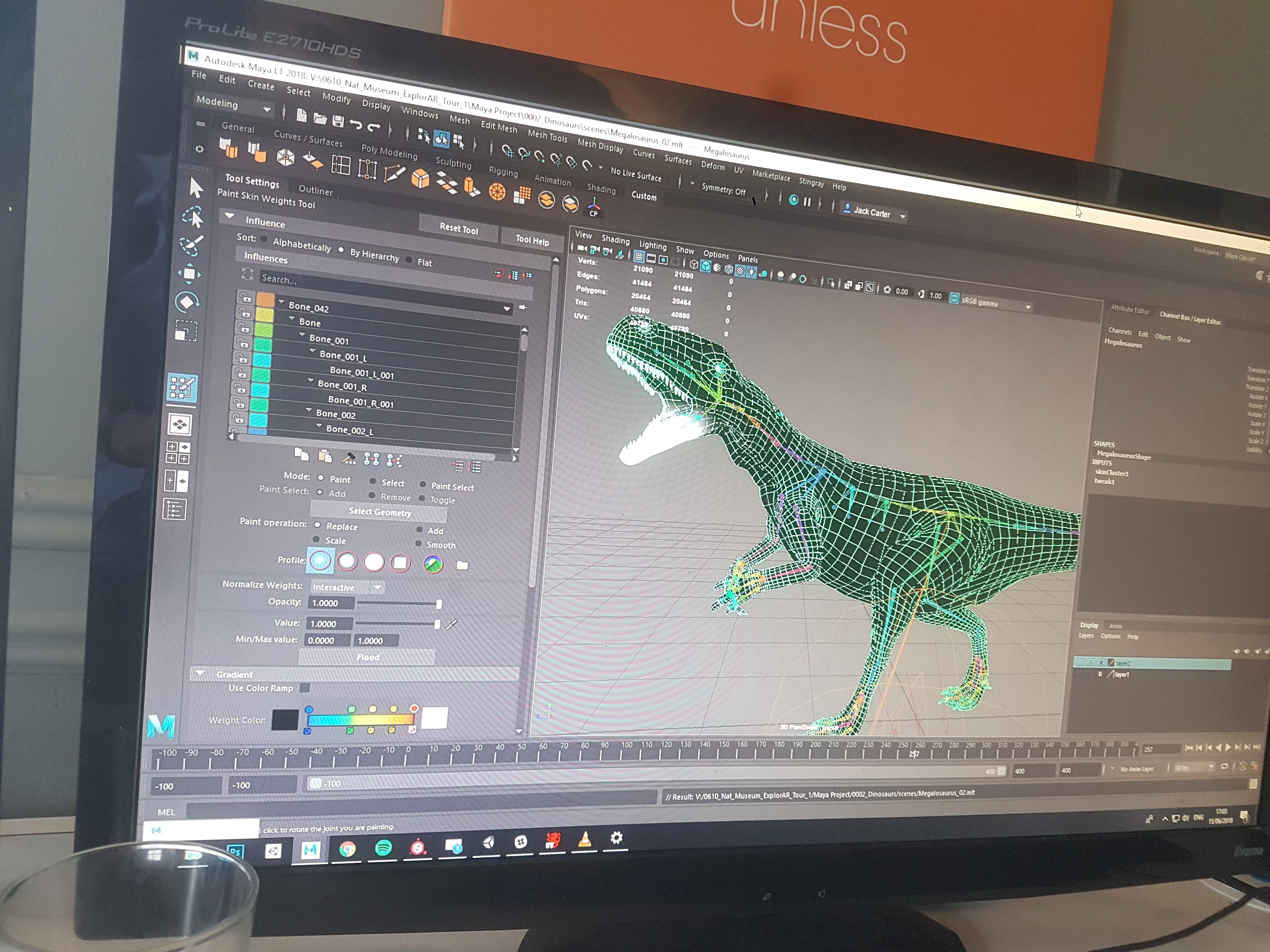Click the Tool Help button

pyautogui.click(x=532, y=241)
